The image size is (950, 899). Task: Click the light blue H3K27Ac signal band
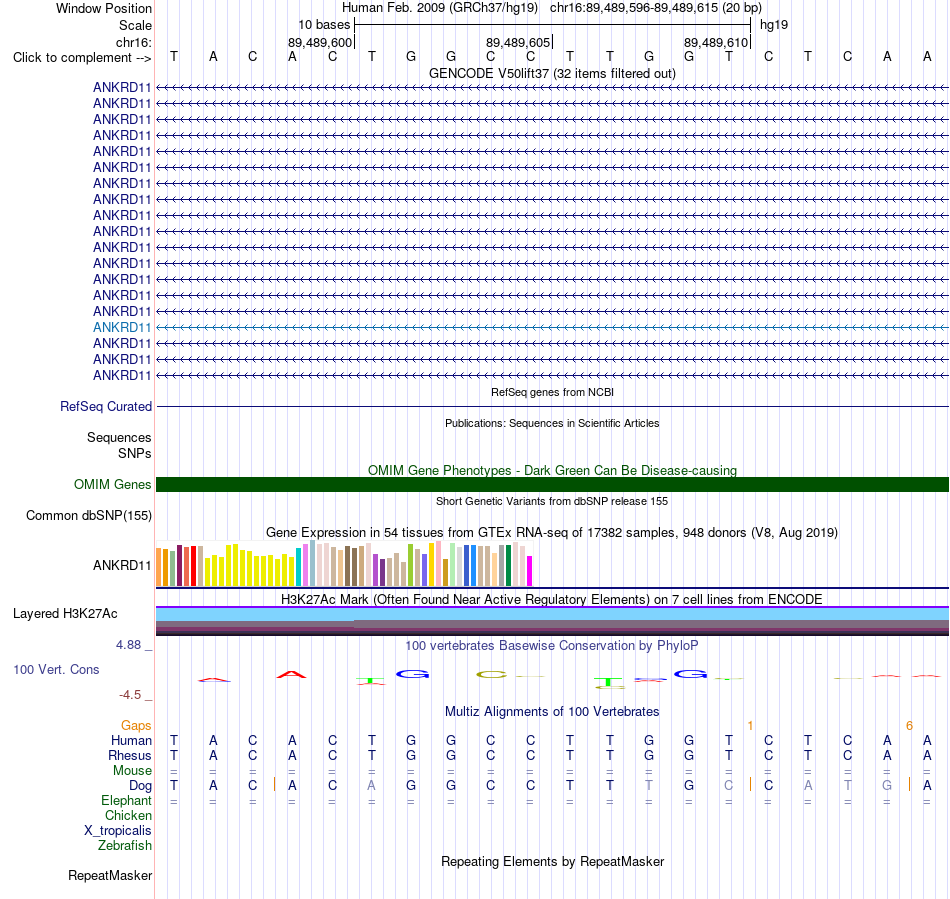(x=552, y=614)
